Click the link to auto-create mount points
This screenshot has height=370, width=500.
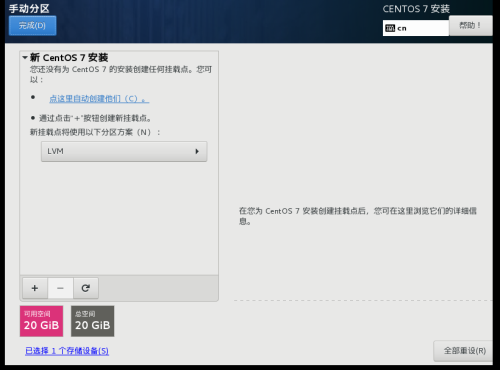pos(99,99)
